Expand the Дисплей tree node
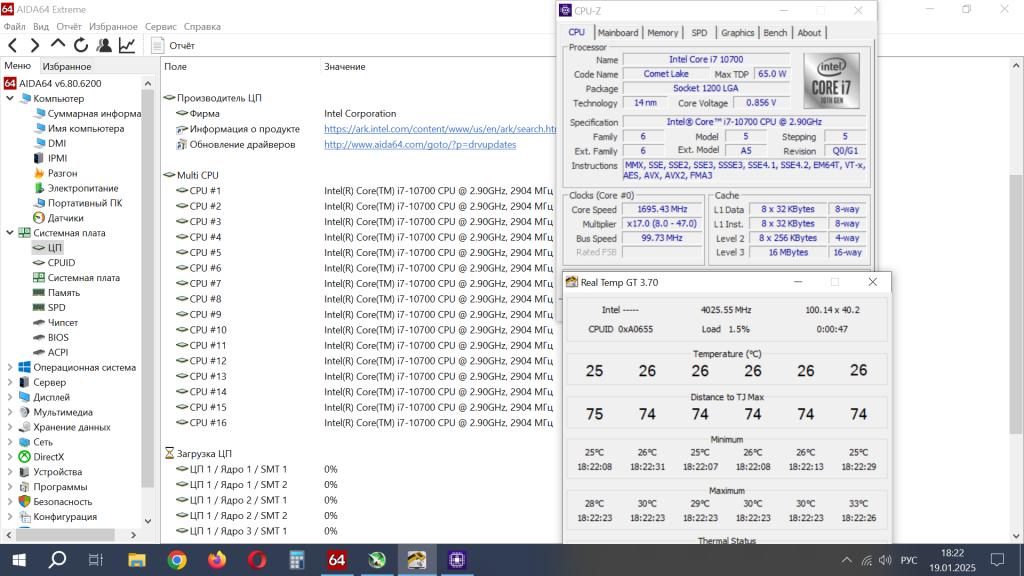The image size is (1024, 576). coord(10,397)
